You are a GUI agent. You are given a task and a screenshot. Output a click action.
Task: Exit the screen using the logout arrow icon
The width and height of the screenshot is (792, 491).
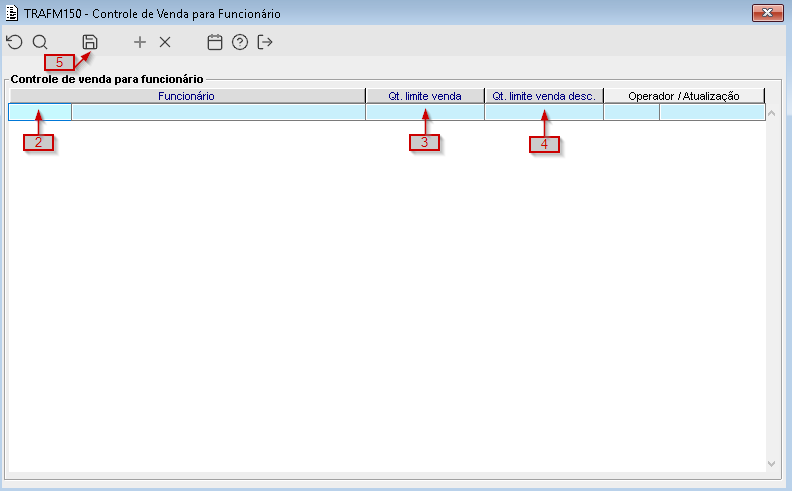click(265, 42)
